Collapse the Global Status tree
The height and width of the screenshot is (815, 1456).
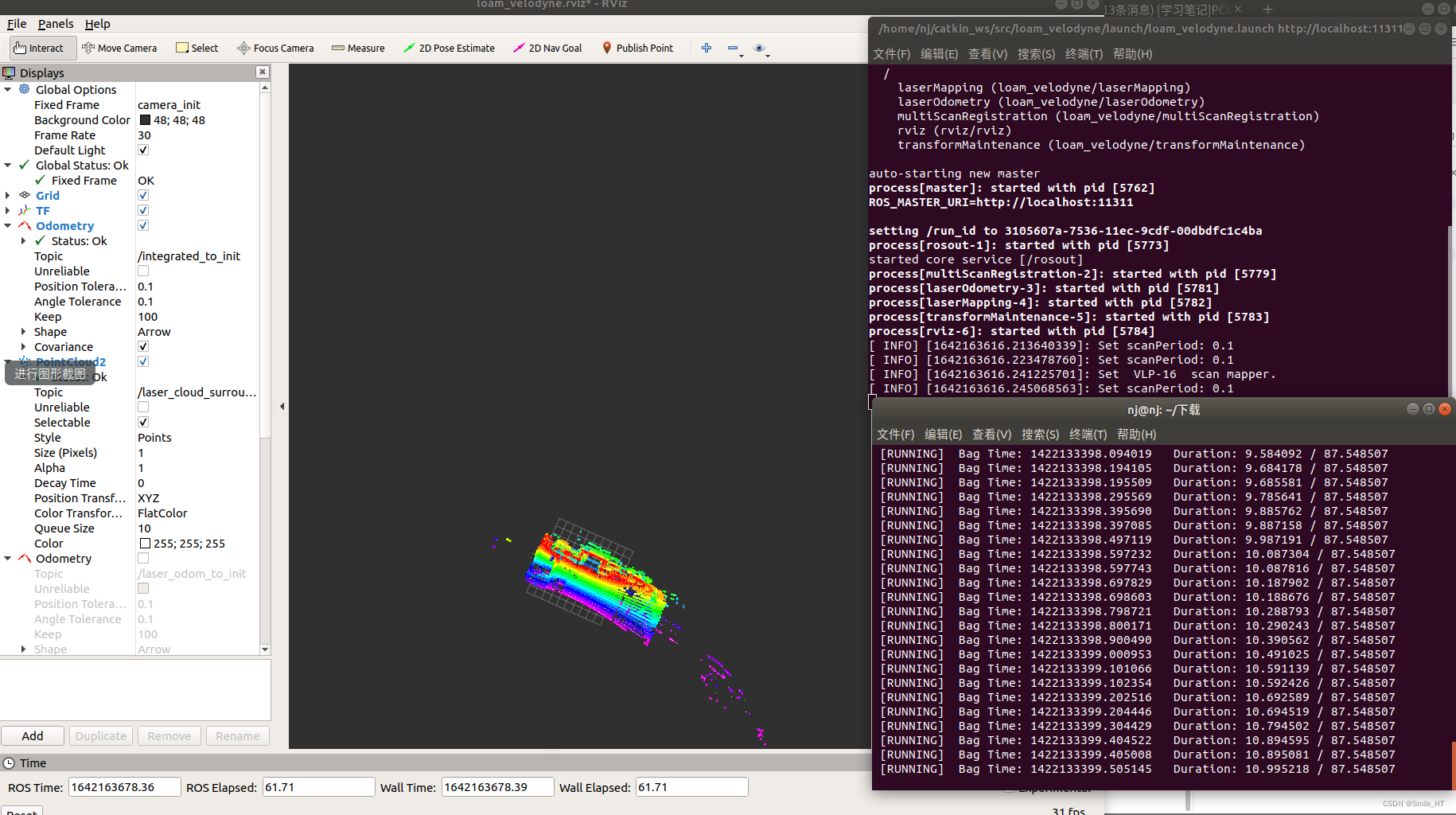click(x=8, y=165)
